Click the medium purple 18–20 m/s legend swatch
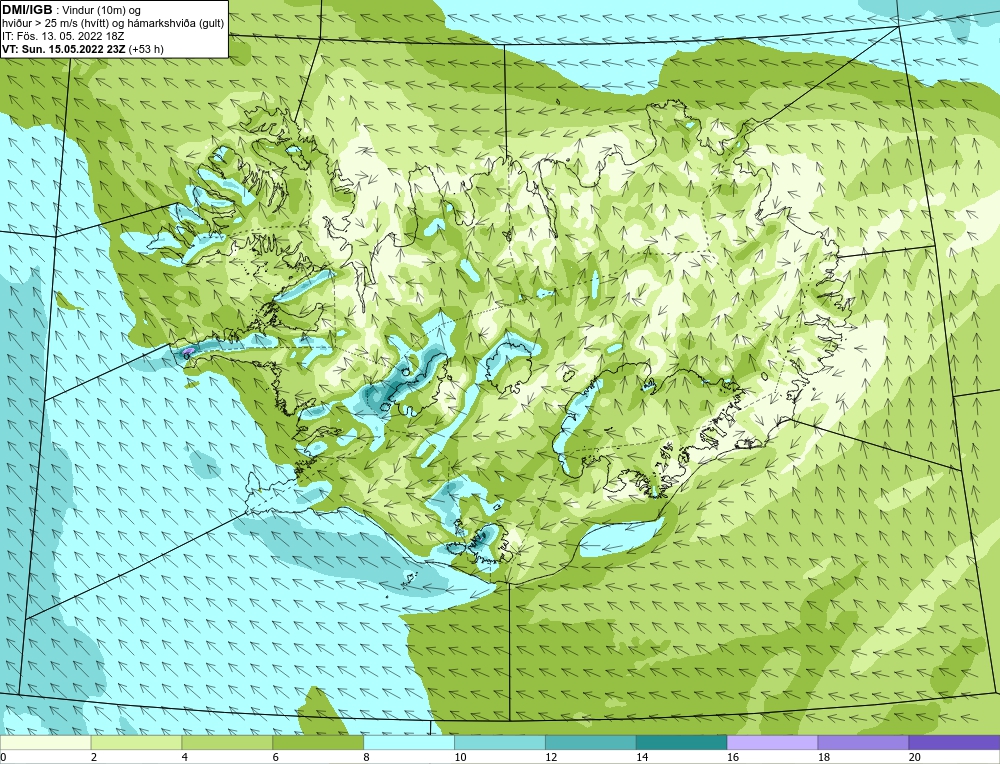This screenshot has height=764, width=1000. point(864,742)
